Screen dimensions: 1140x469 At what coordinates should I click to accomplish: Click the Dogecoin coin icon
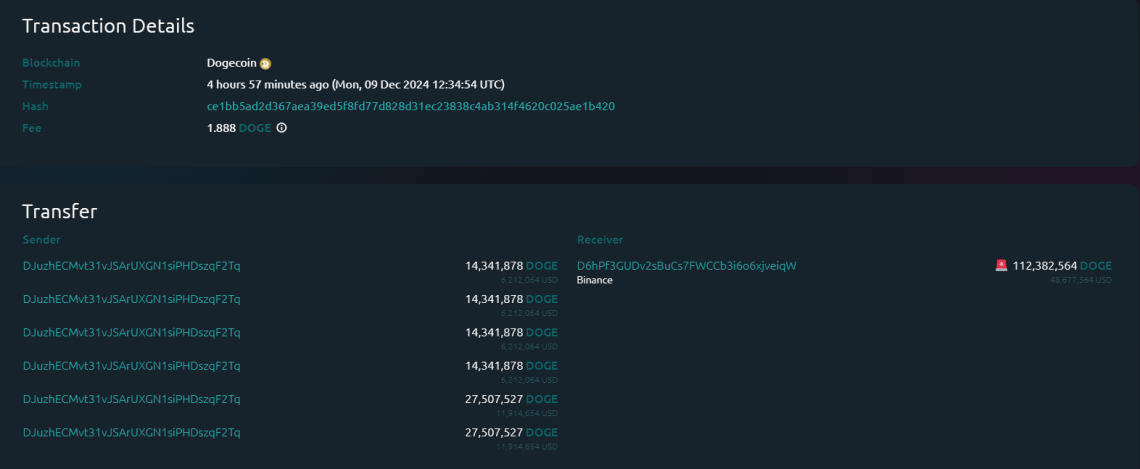point(265,64)
